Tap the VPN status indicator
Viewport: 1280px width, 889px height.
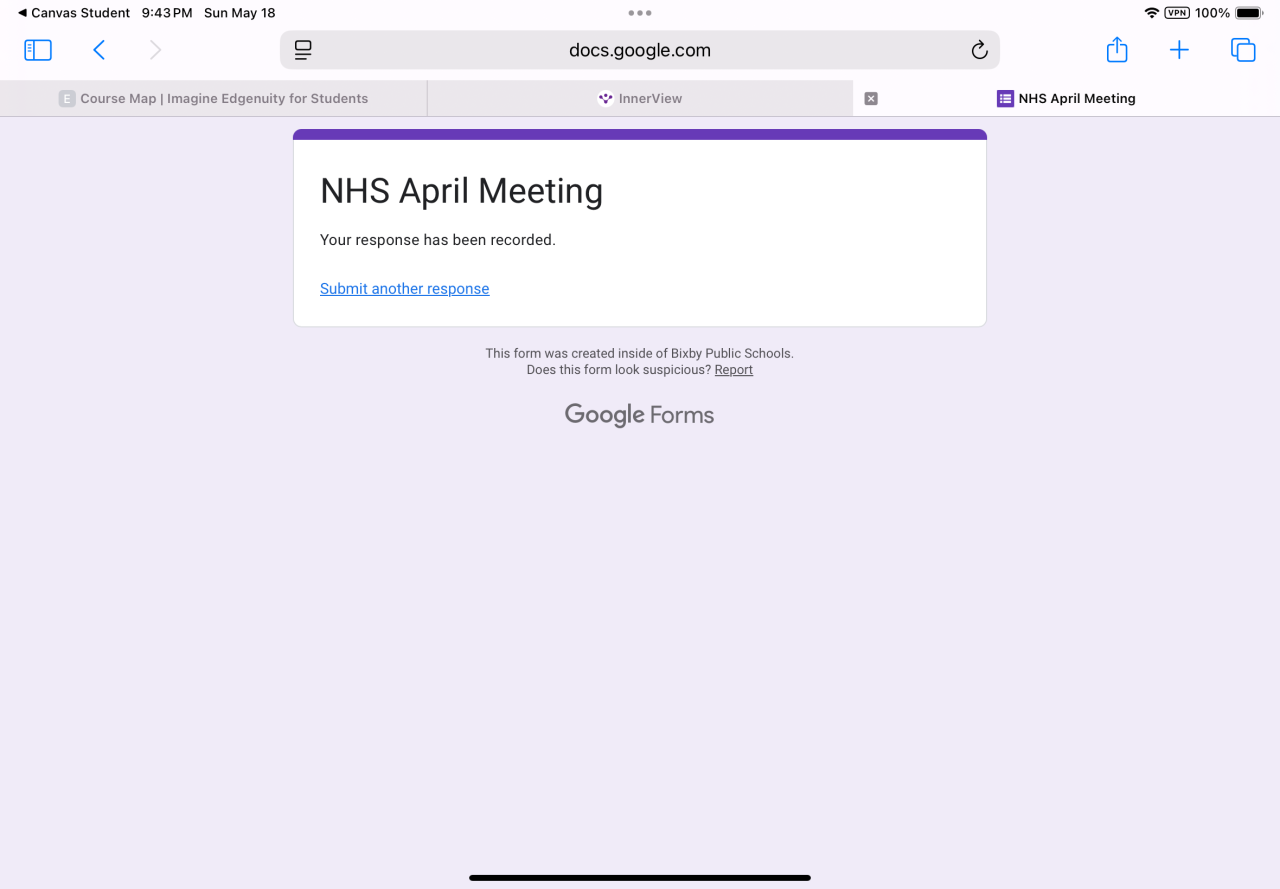[x=1177, y=13]
